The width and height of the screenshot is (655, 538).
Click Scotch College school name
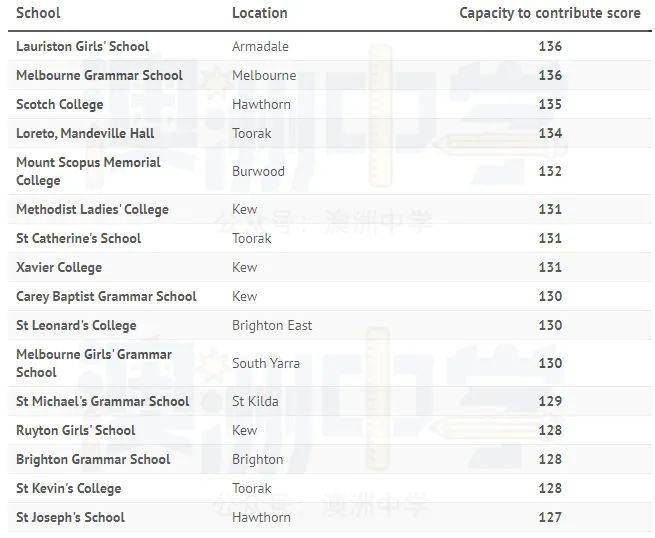coord(60,104)
